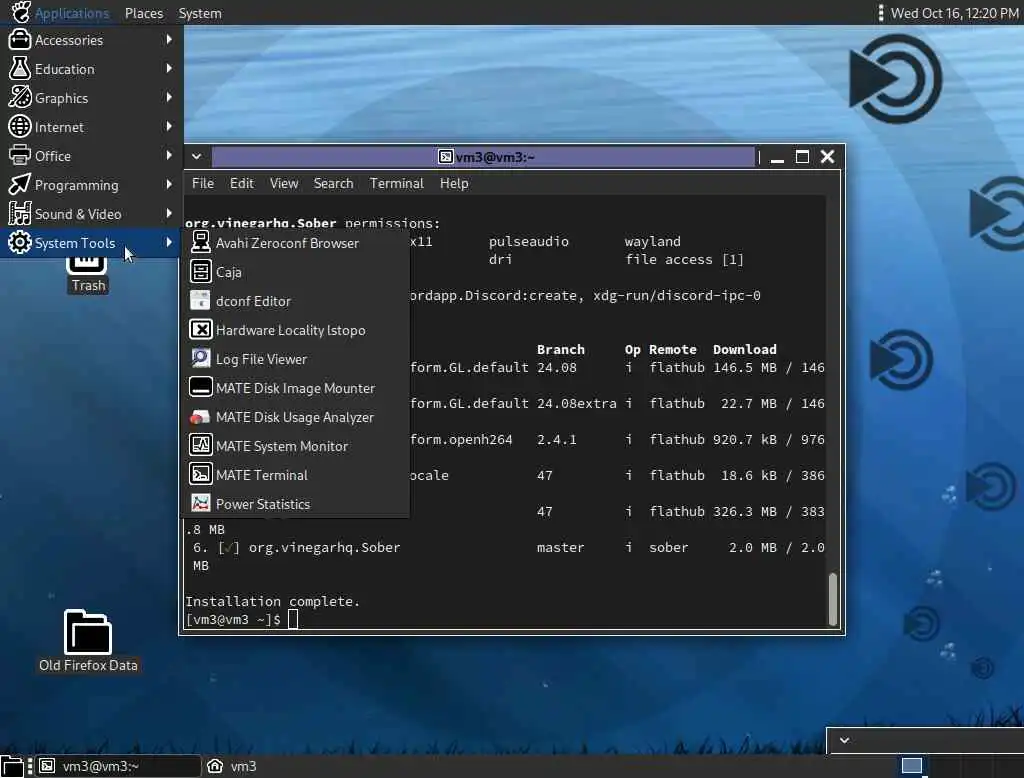Click the Education flask icon
The image size is (1024, 778).
click(20, 69)
